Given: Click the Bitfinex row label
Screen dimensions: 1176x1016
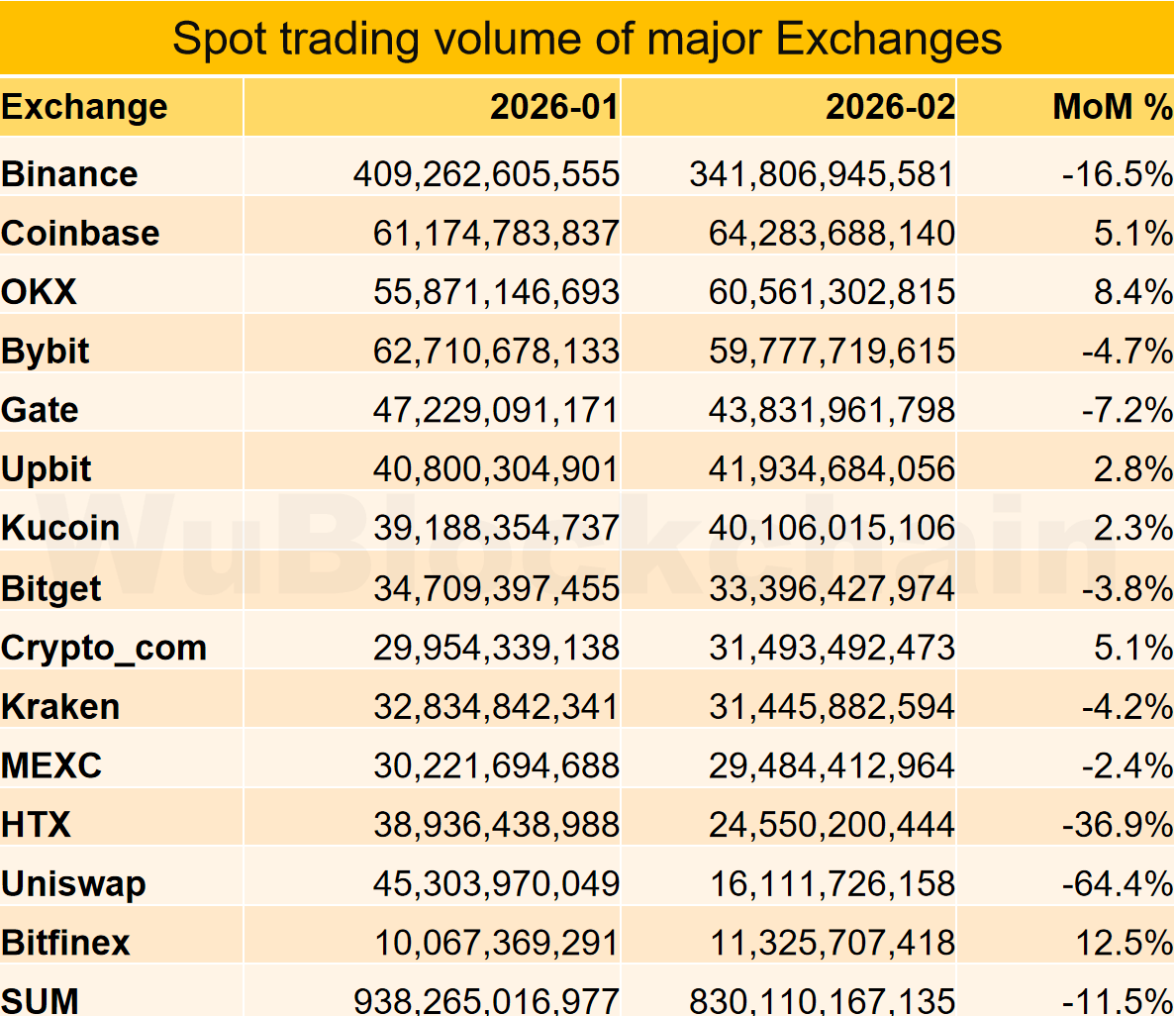Looking at the screenshot, I should coord(66,943).
